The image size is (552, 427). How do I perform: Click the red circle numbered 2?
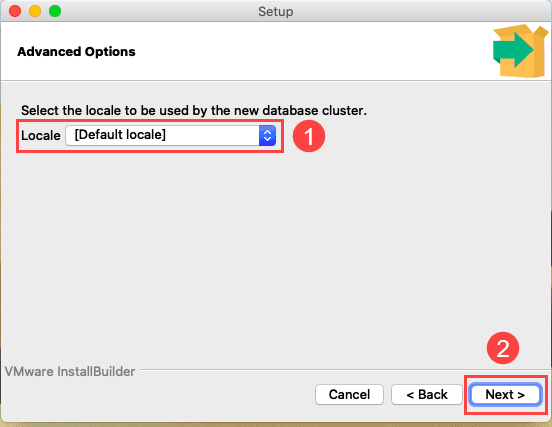coord(503,348)
